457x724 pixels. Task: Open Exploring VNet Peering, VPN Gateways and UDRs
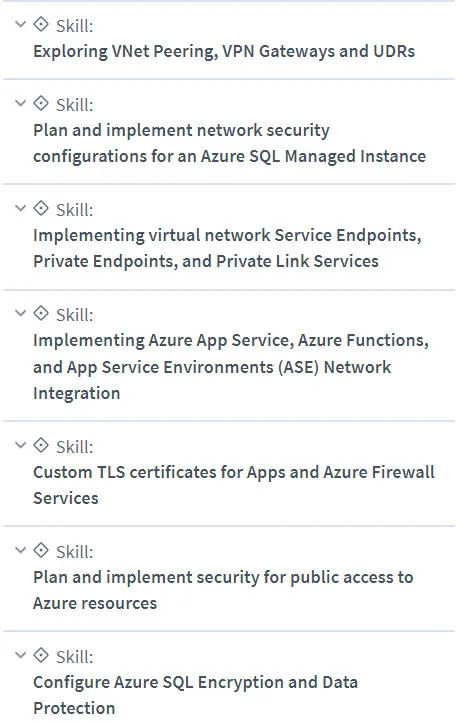(x=224, y=51)
